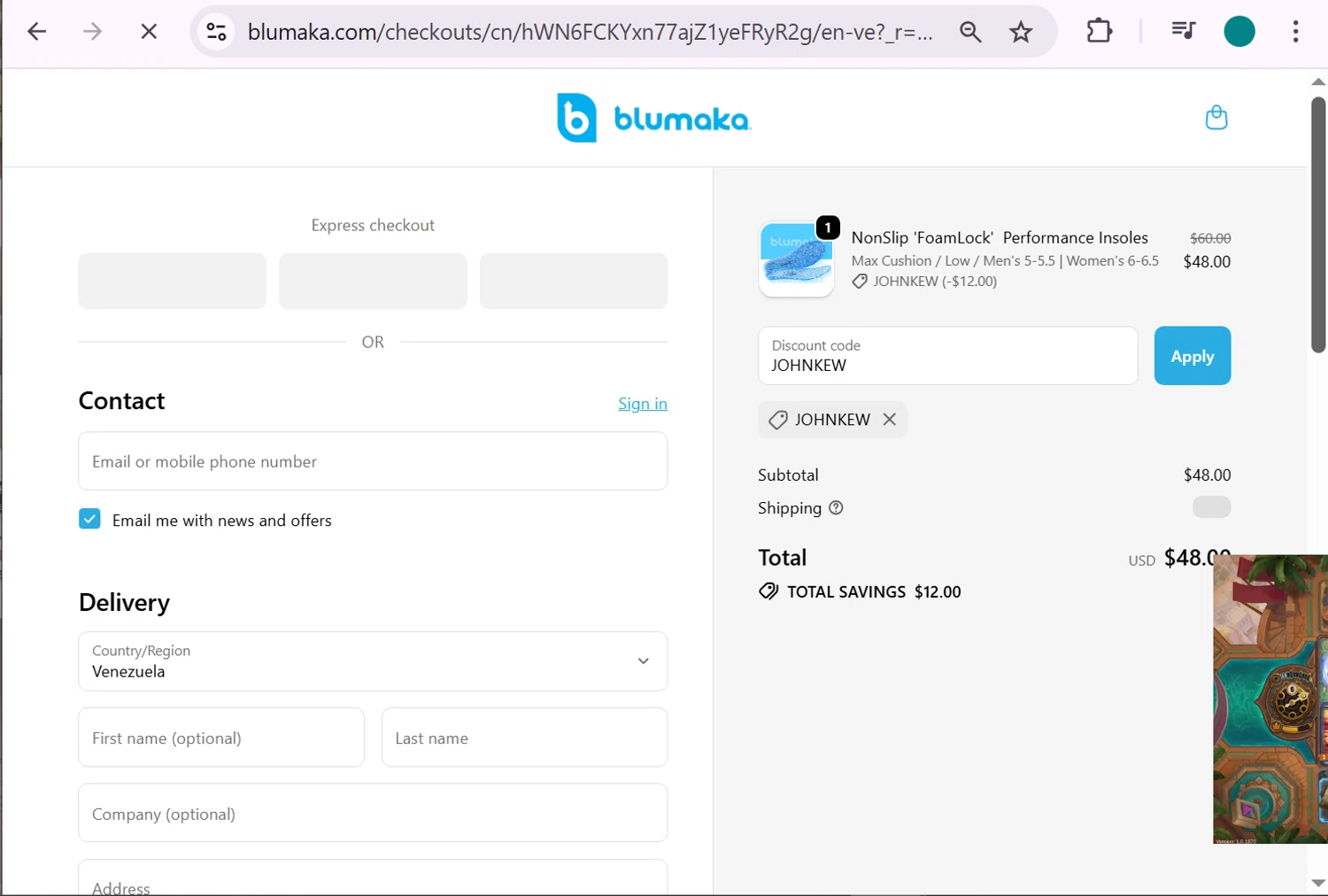Click the crossed-out $60.00 price
The image size is (1328, 896).
click(1210, 238)
